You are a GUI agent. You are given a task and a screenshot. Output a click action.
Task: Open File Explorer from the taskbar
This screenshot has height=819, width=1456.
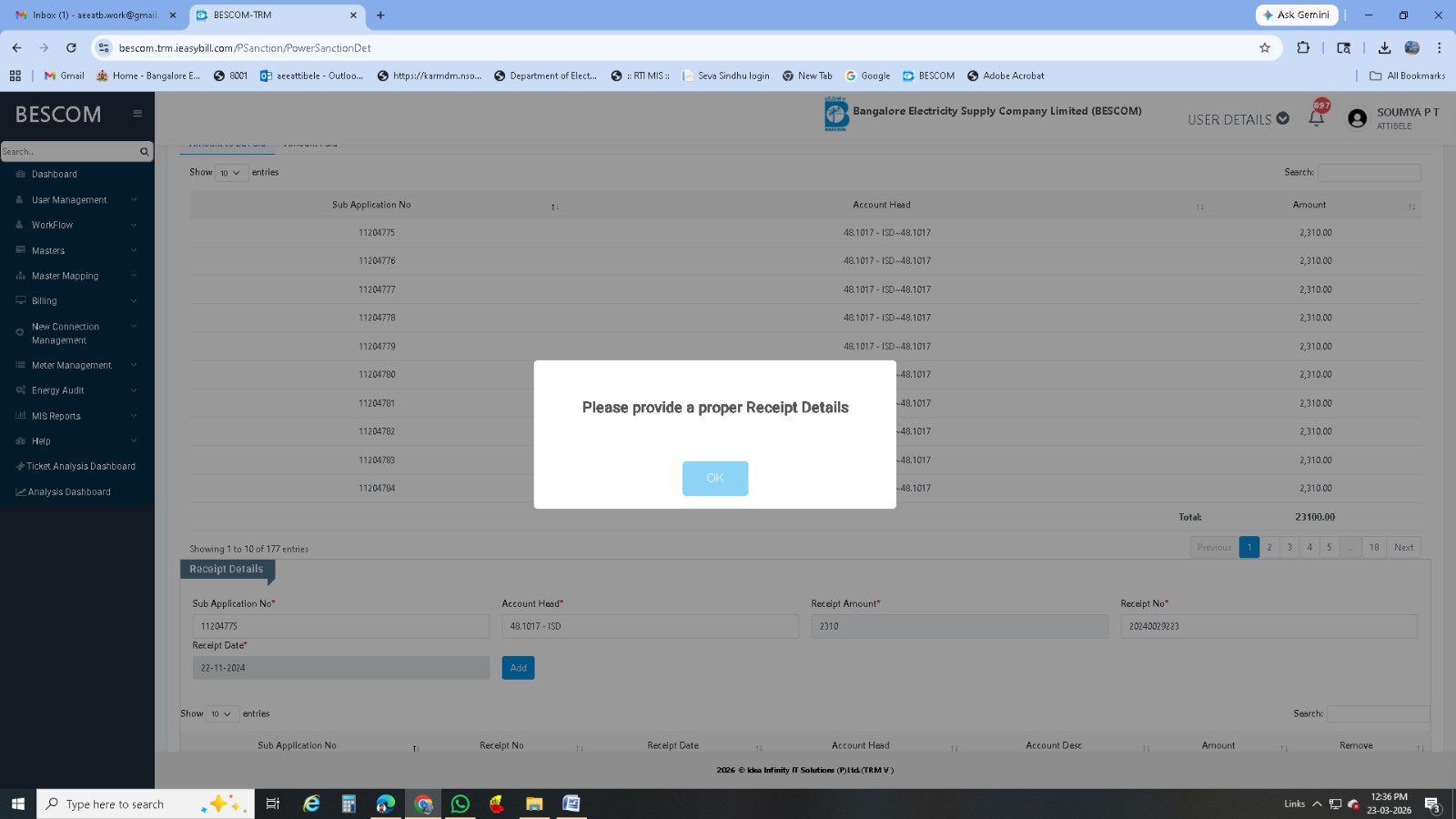click(x=534, y=804)
